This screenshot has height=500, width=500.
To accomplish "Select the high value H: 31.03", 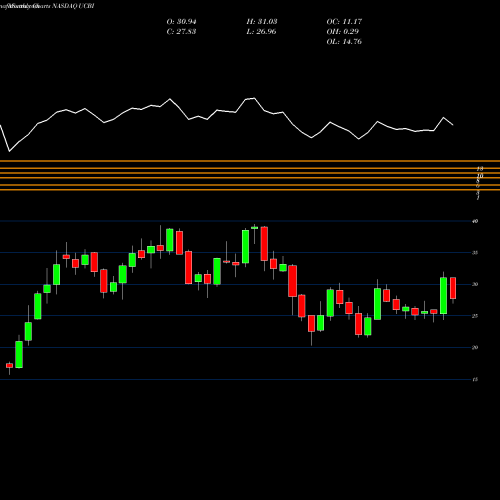I will point(262,22).
